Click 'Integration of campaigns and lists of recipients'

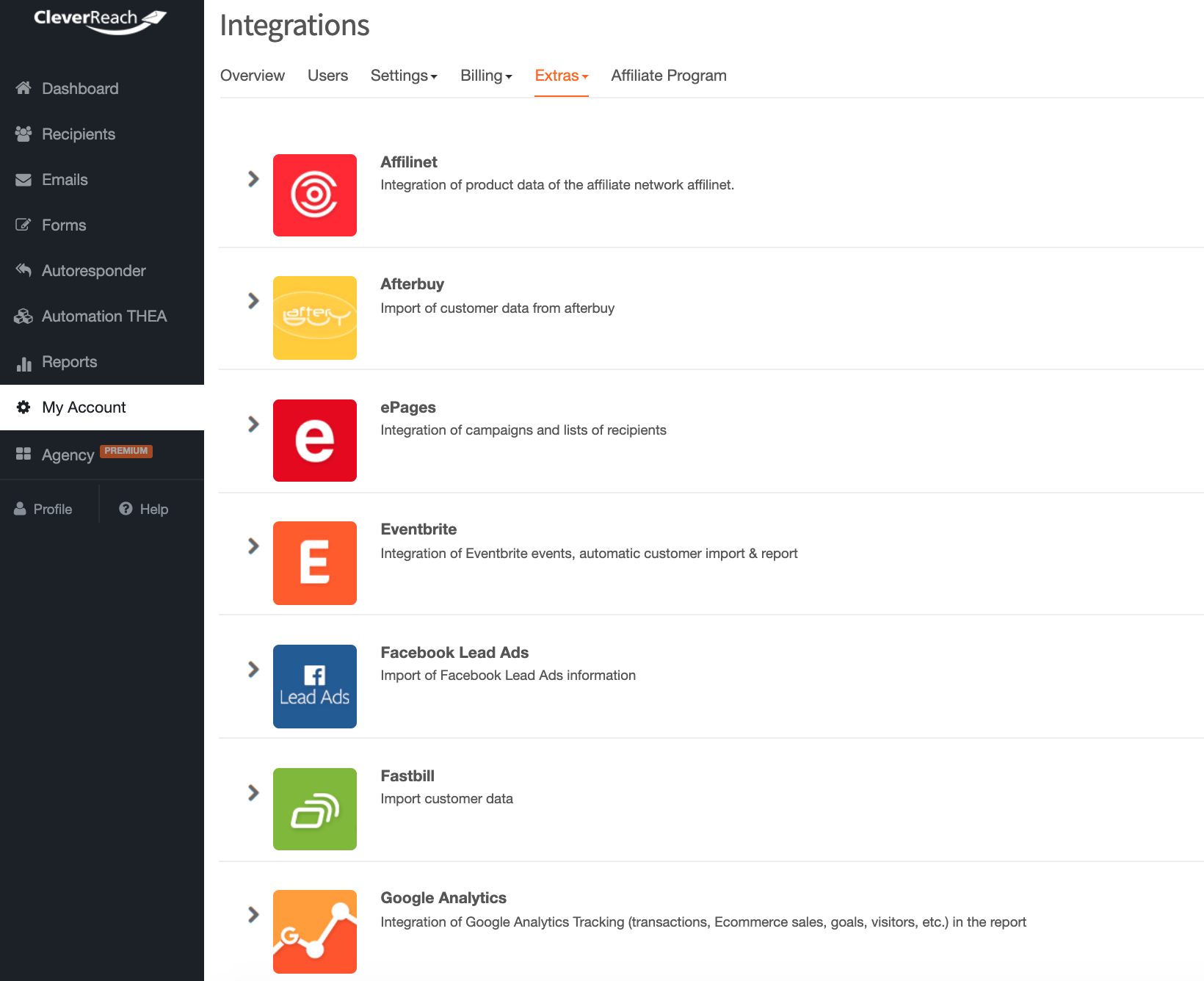[x=523, y=430]
